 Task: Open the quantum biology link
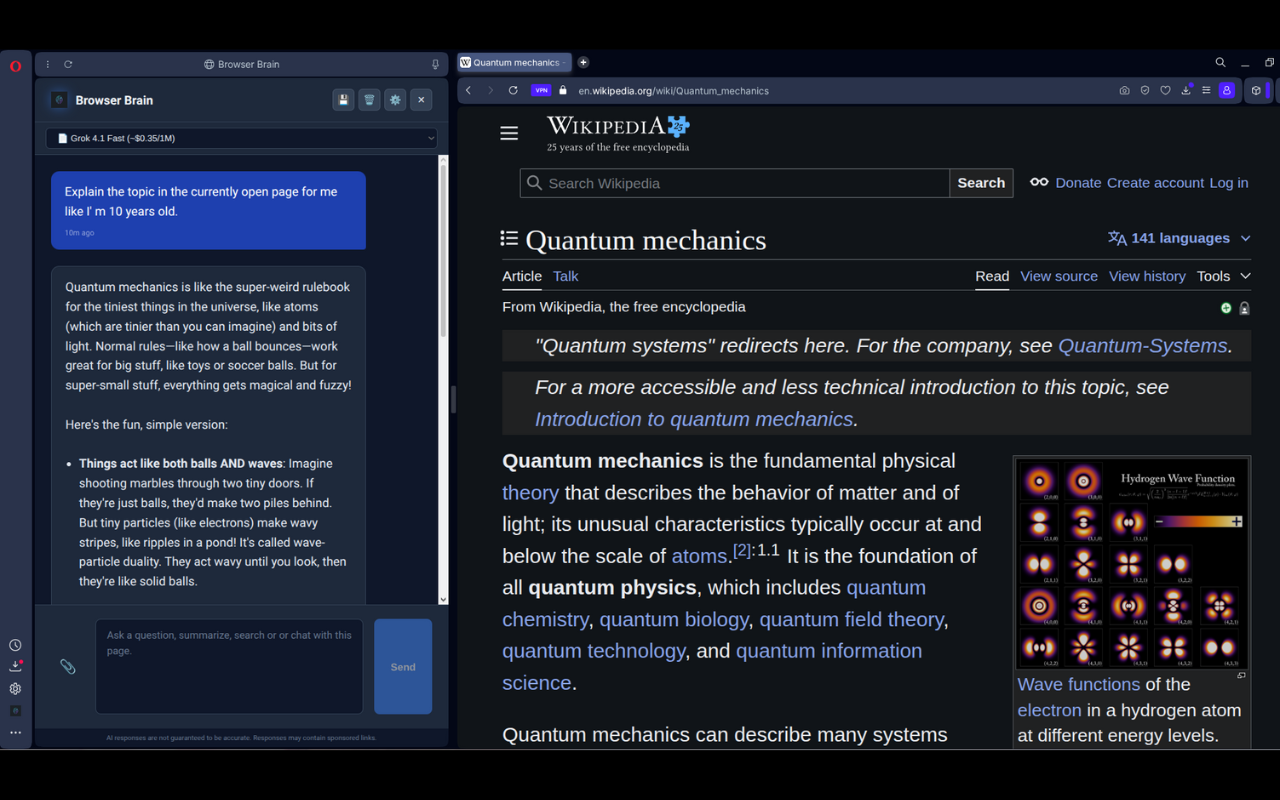pos(674,619)
